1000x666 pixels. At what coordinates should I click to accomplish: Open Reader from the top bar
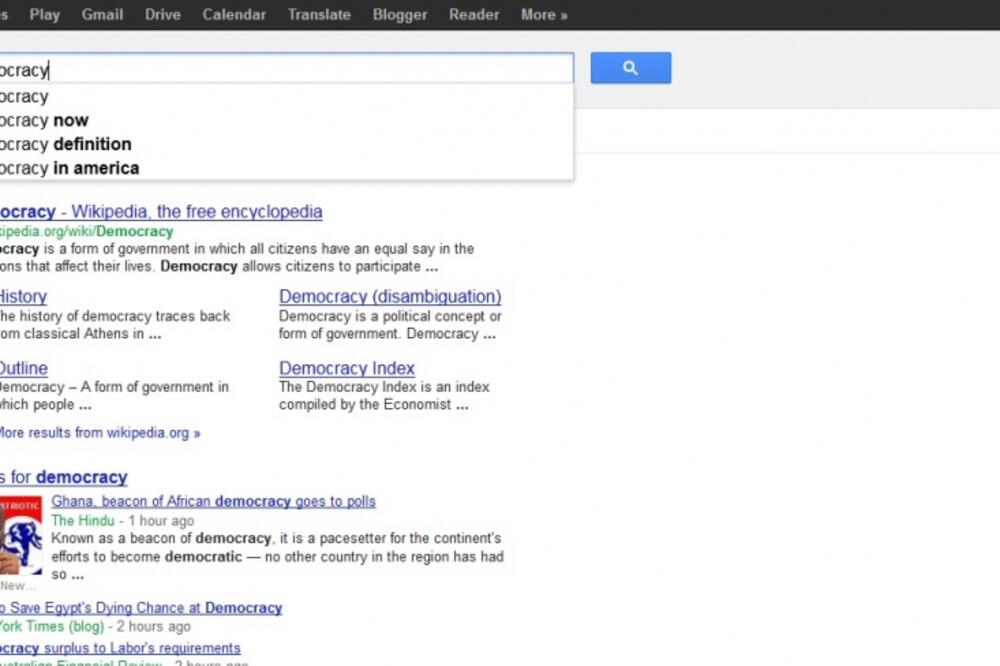pyautogui.click(x=473, y=14)
